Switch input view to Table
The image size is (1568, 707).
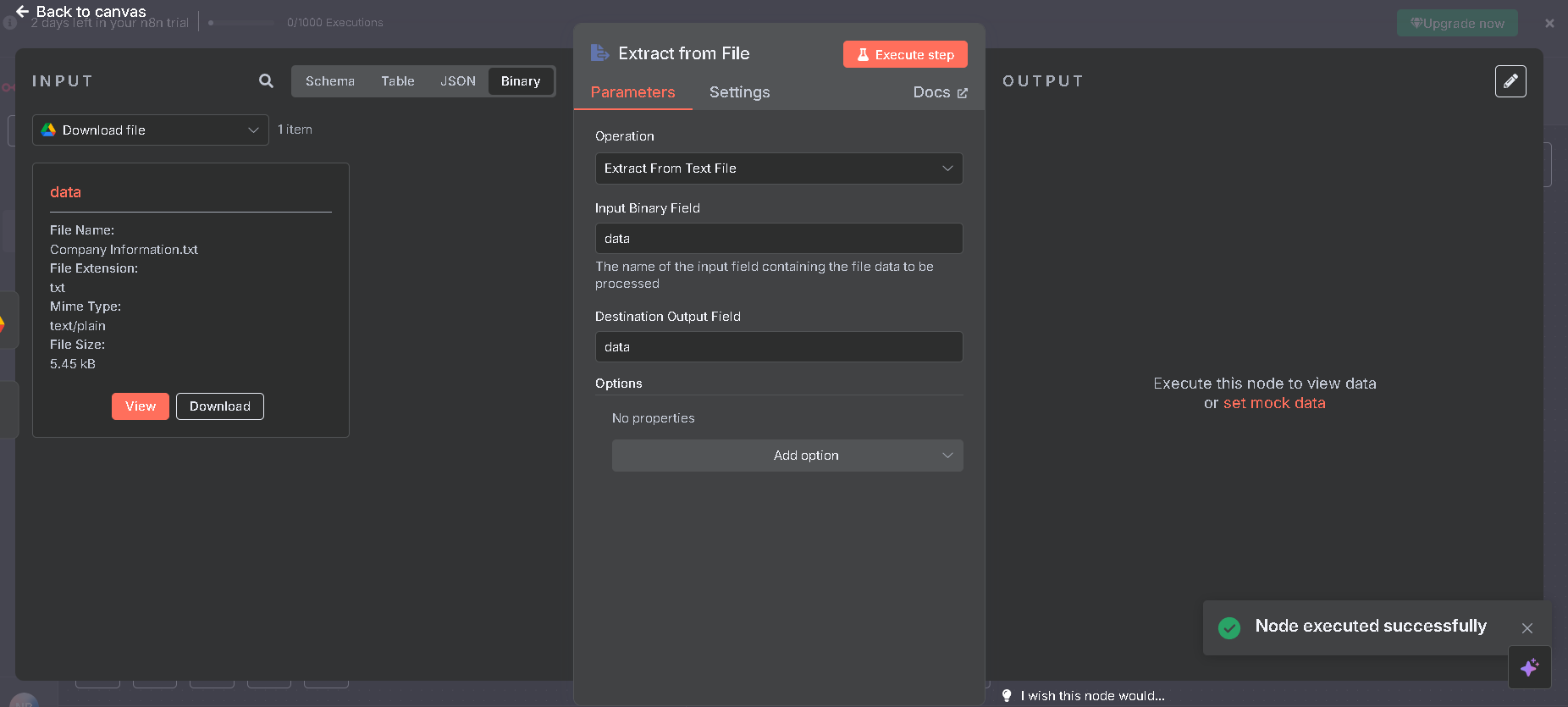coord(397,81)
